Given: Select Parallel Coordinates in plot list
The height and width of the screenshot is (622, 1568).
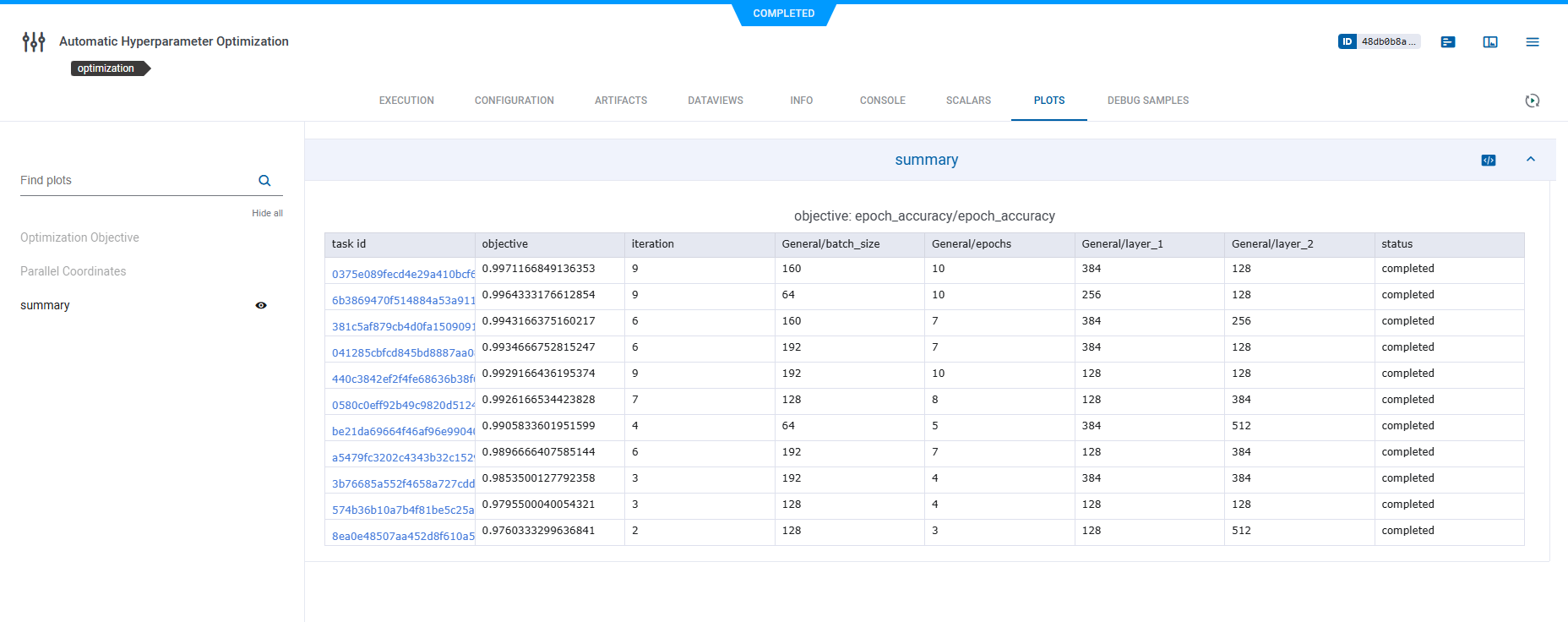Looking at the screenshot, I should point(73,271).
